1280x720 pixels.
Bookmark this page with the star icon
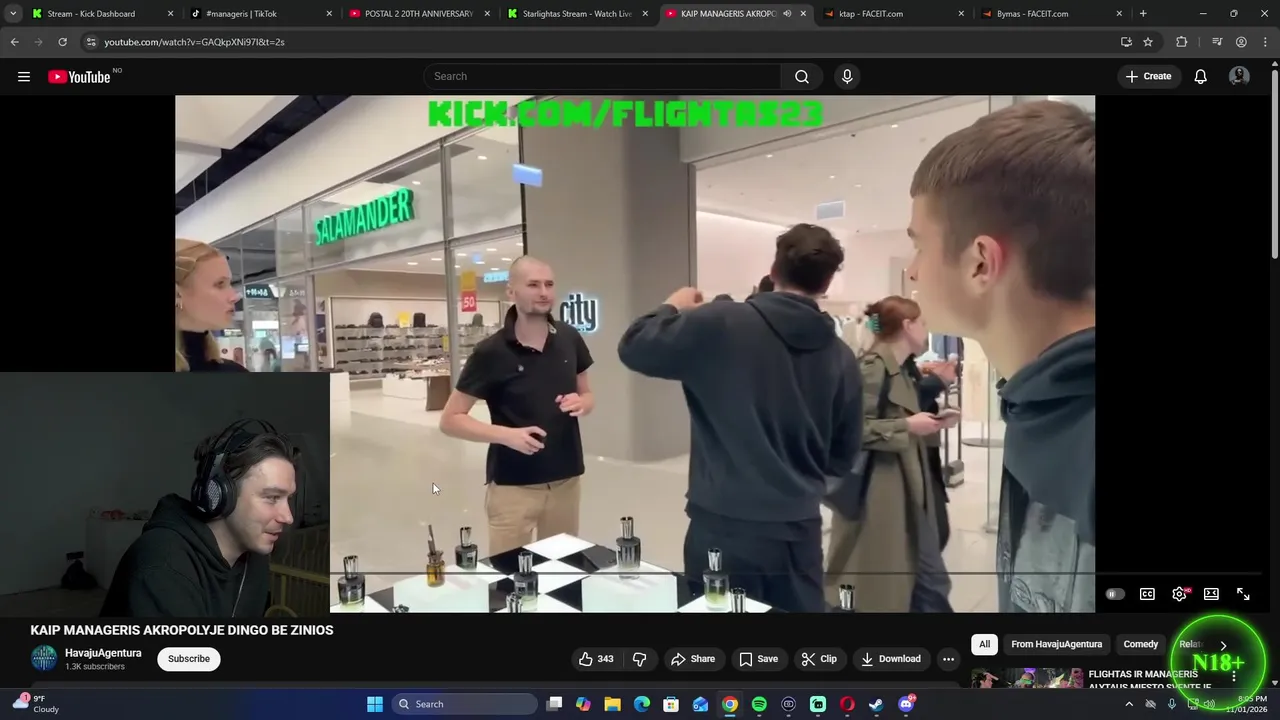(1148, 42)
